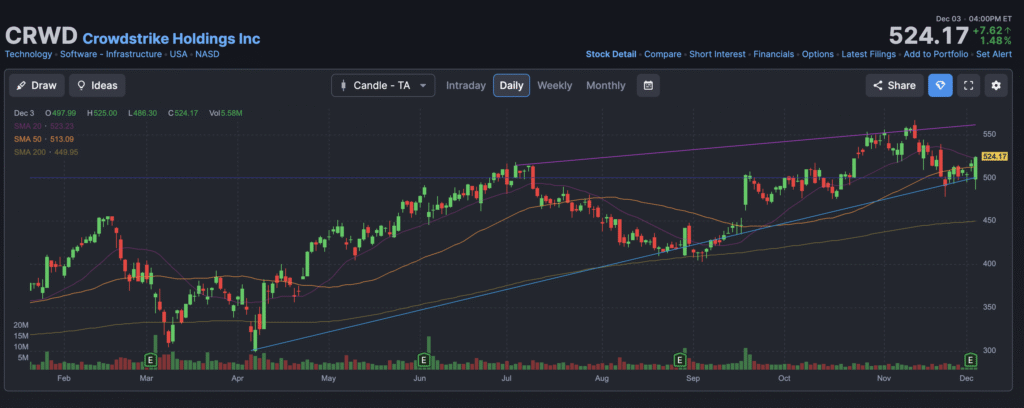This screenshot has width=1024, height=408.
Task: Click the earnings E marker near December
Action: (x=969, y=359)
